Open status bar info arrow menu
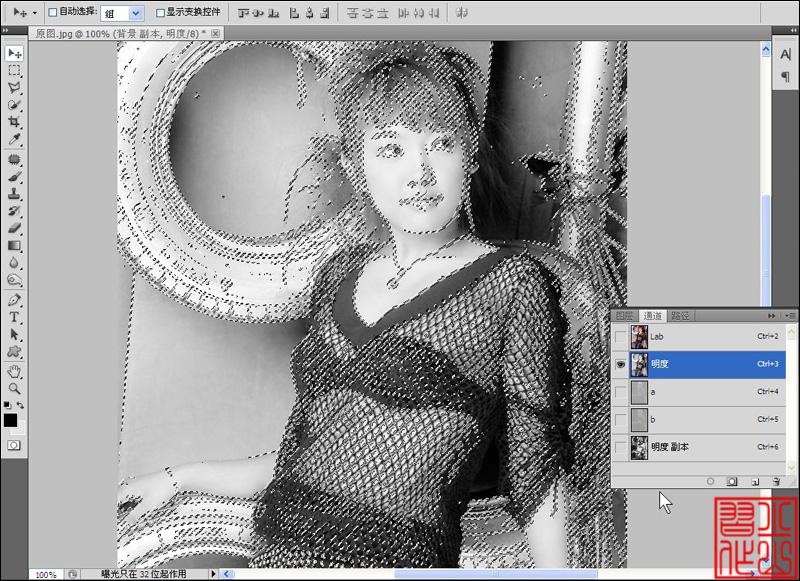The height and width of the screenshot is (581, 800). (x=213, y=574)
